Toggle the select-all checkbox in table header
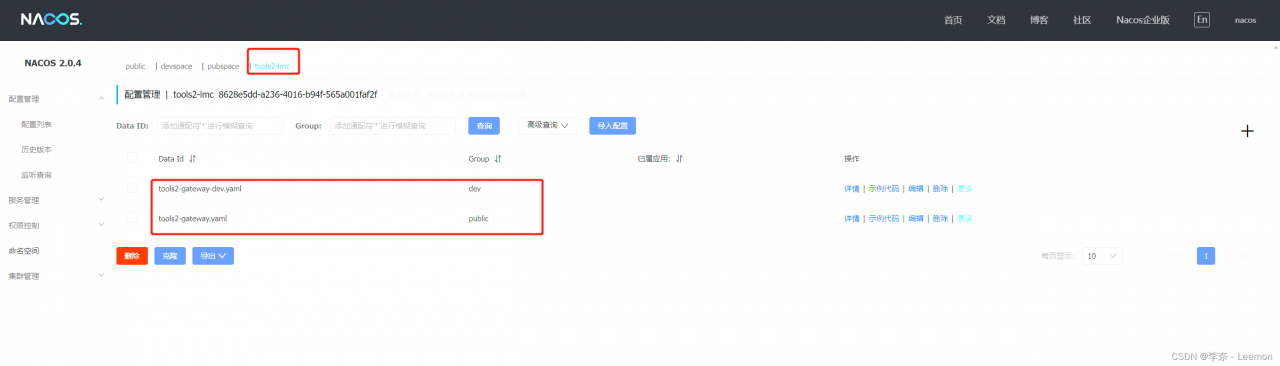This screenshot has width=1280, height=366. pyautogui.click(x=132, y=158)
